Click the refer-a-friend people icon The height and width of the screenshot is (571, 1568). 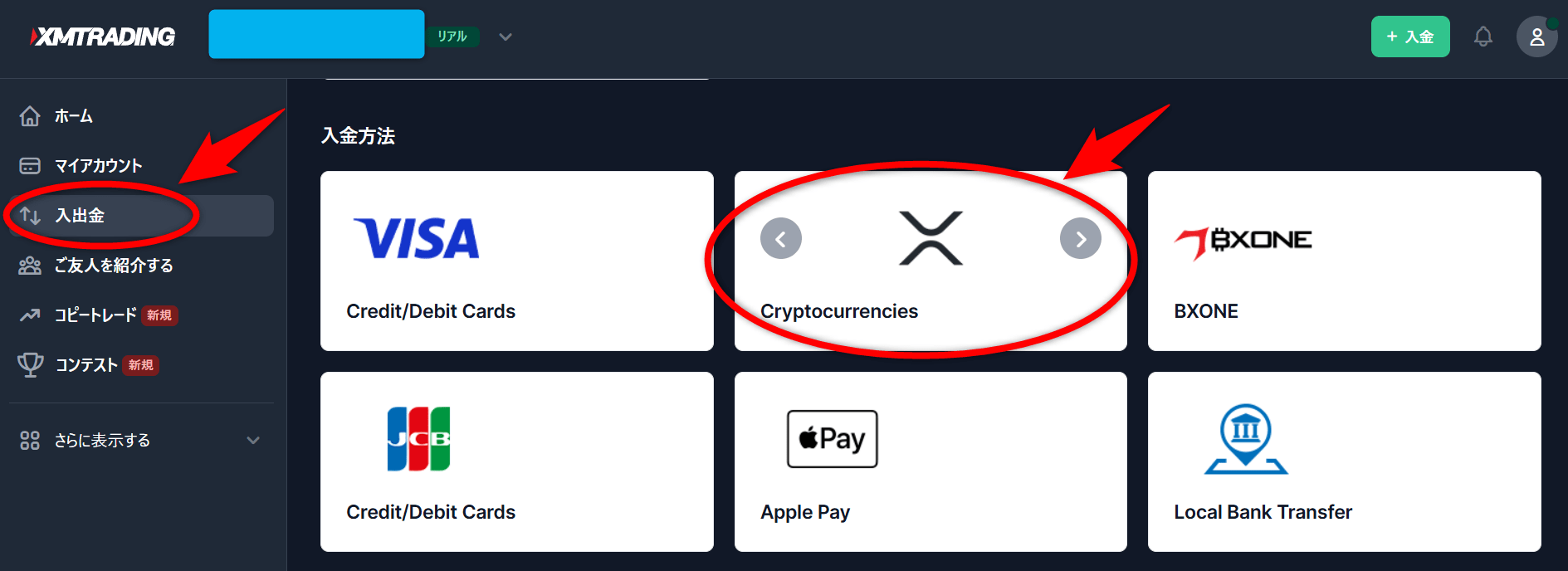30,266
